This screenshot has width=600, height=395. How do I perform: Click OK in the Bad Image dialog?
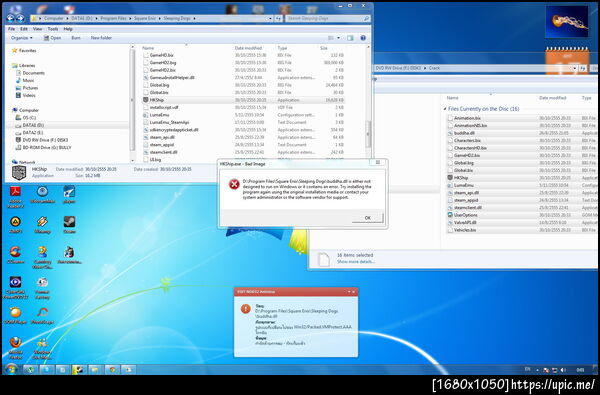point(367,218)
